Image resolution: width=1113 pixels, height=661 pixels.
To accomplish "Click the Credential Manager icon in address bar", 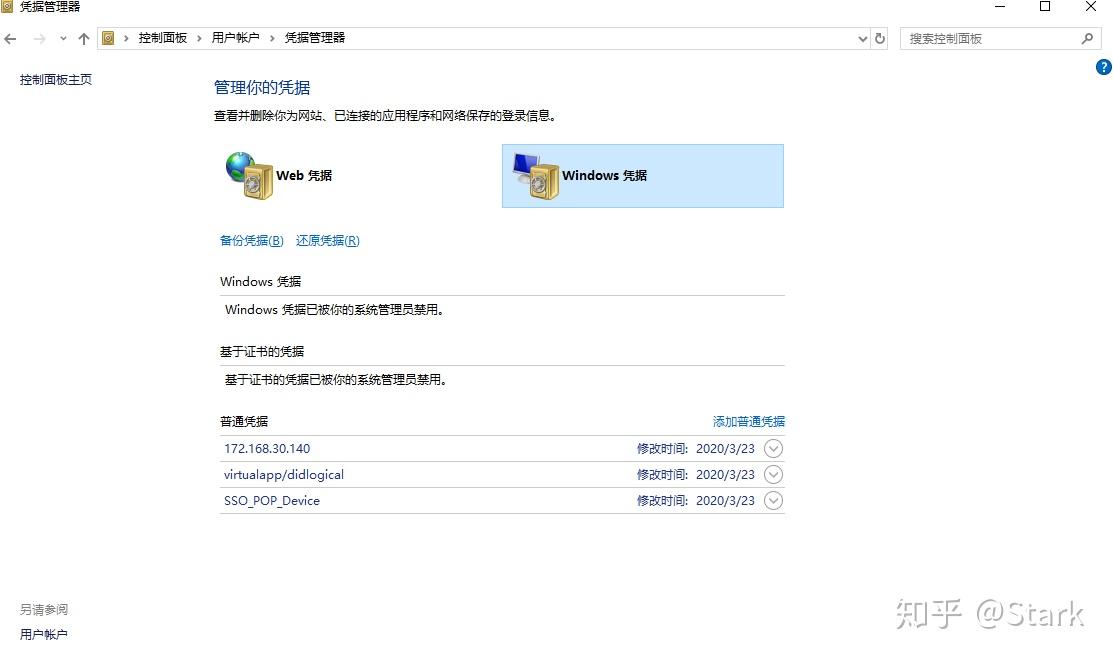I will [108, 38].
